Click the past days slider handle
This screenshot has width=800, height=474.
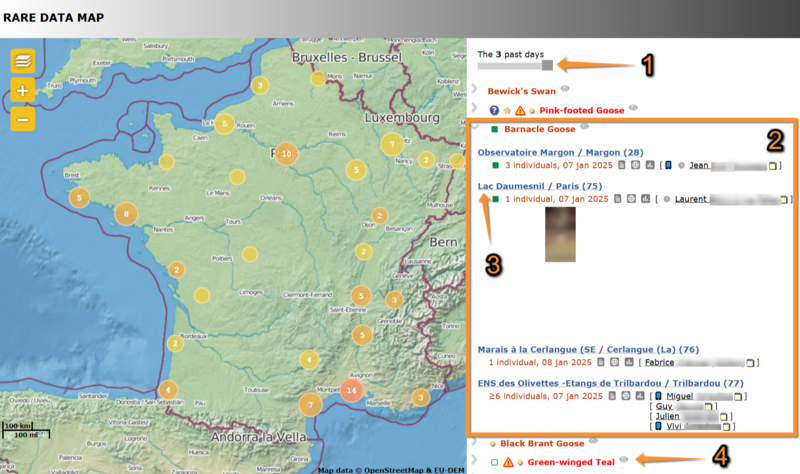click(547, 66)
